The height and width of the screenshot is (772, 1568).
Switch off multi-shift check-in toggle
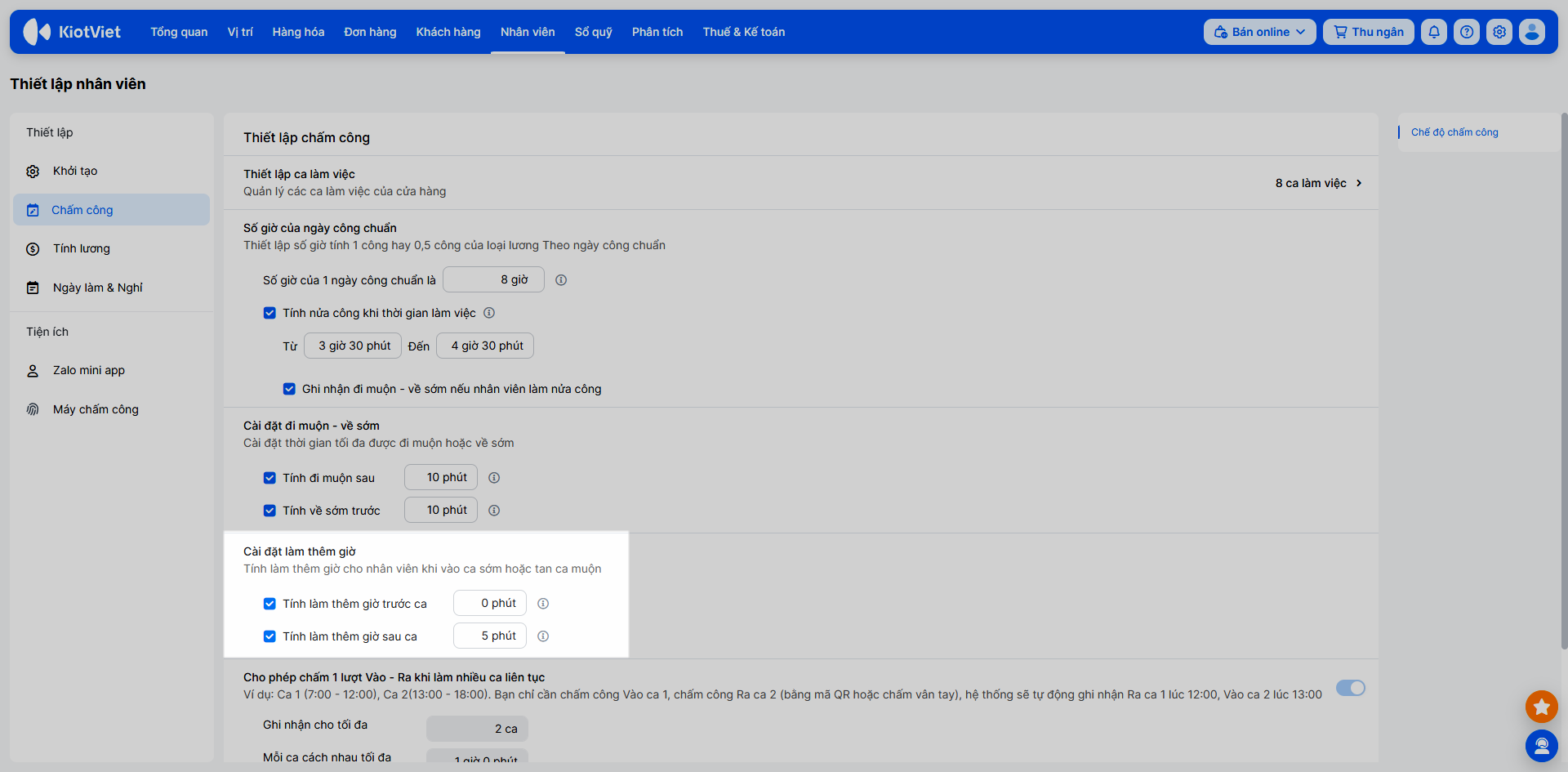coord(1351,688)
